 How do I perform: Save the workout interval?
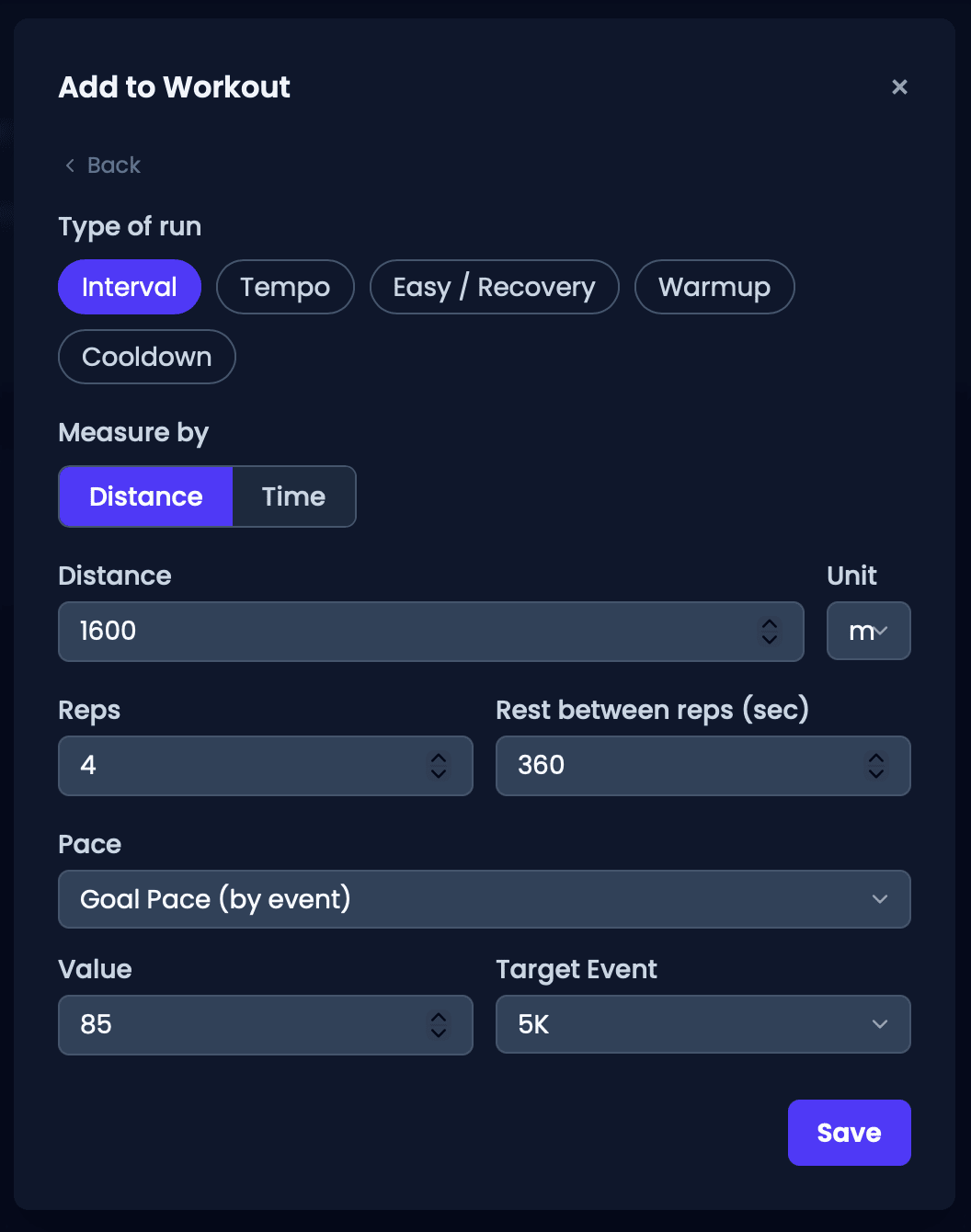[850, 1133]
